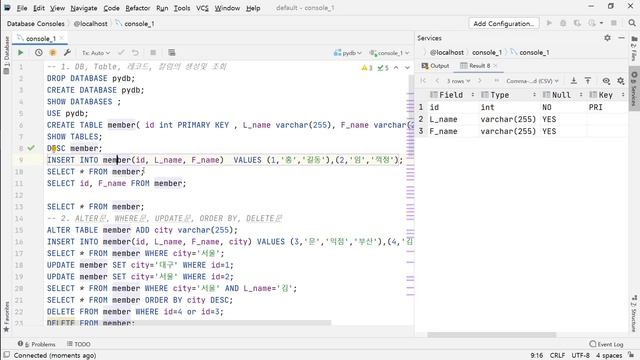The image size is (640, 360).
Task: Jump to next highlighted problem arrow
Action: 407,68
